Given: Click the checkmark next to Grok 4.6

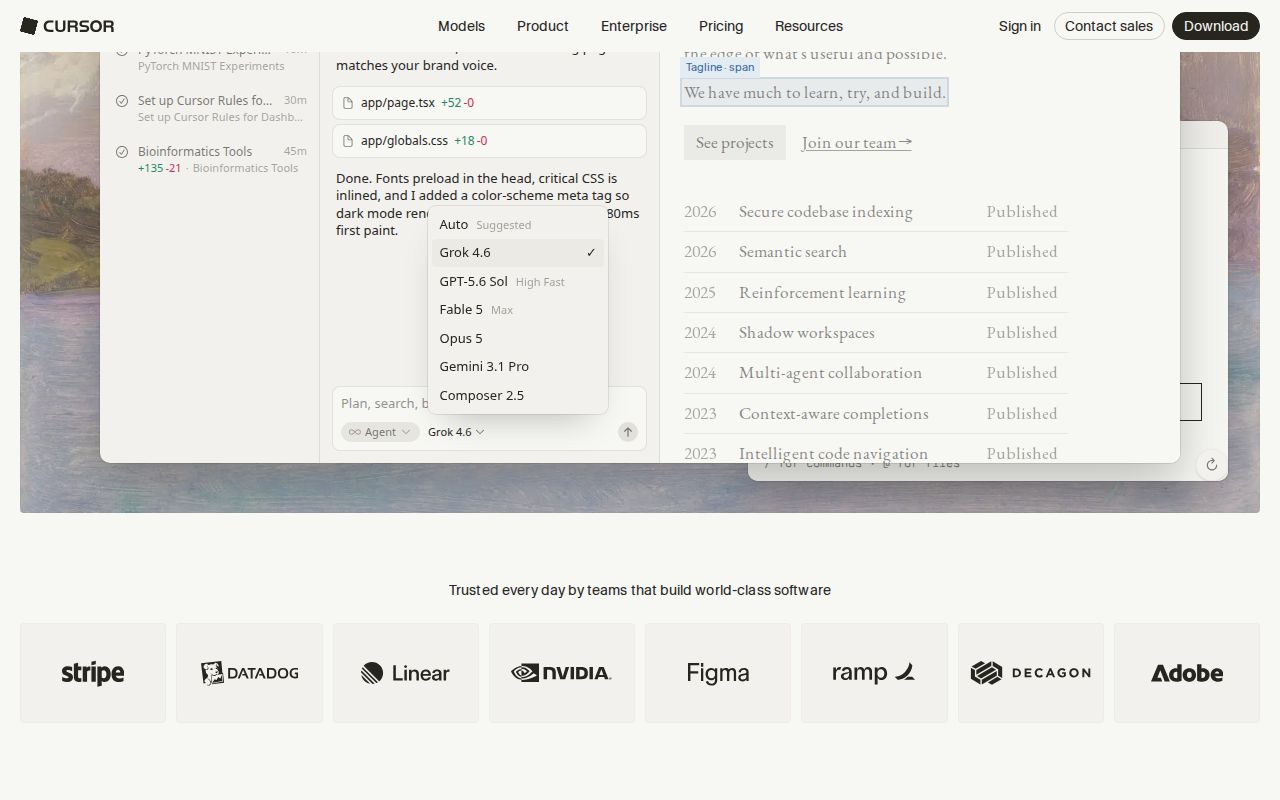Looking at the screenshot, I should tap(591, 253).
